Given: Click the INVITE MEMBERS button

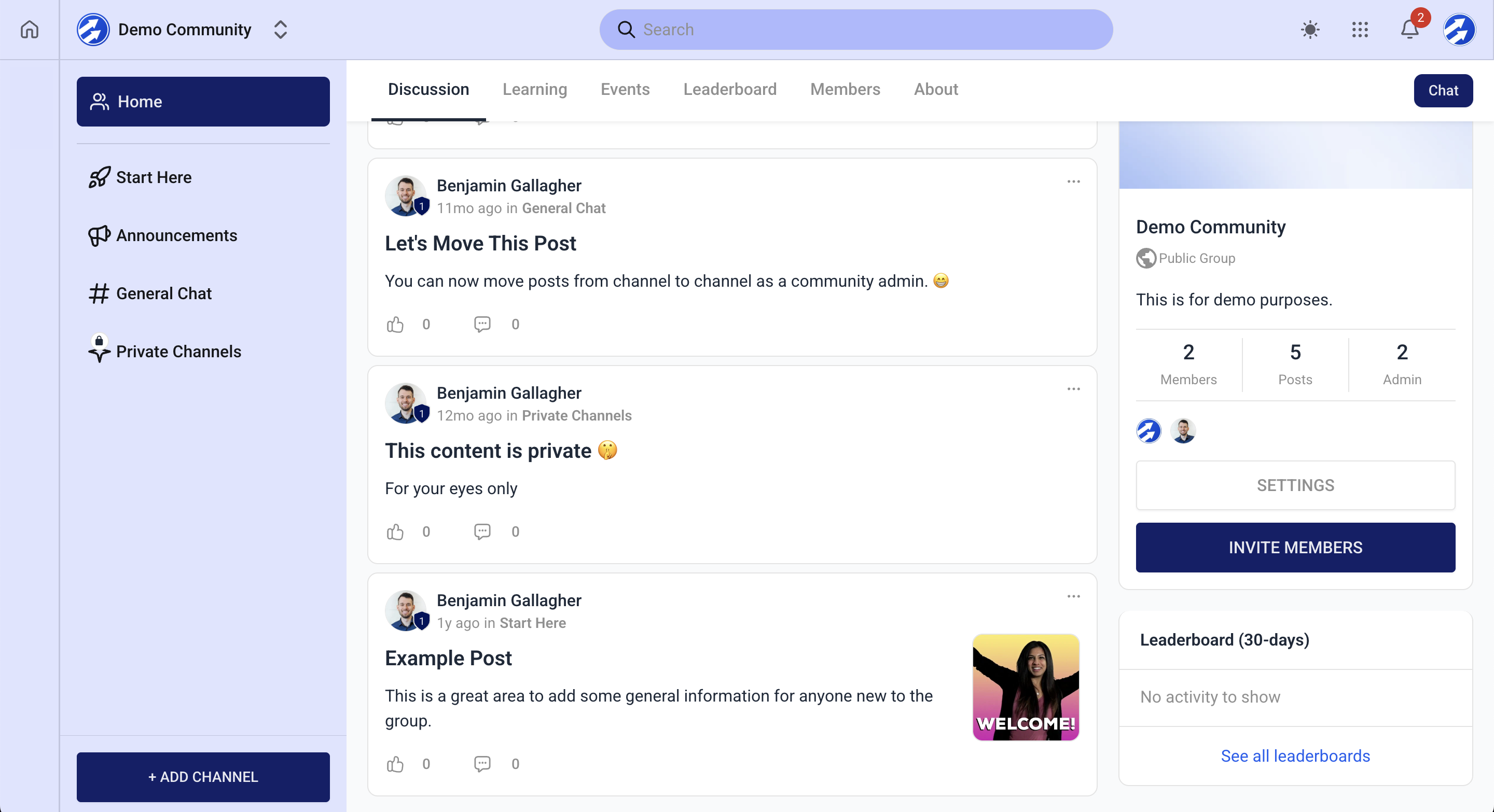Looking at the screenshot, I should click(1294, 547).
